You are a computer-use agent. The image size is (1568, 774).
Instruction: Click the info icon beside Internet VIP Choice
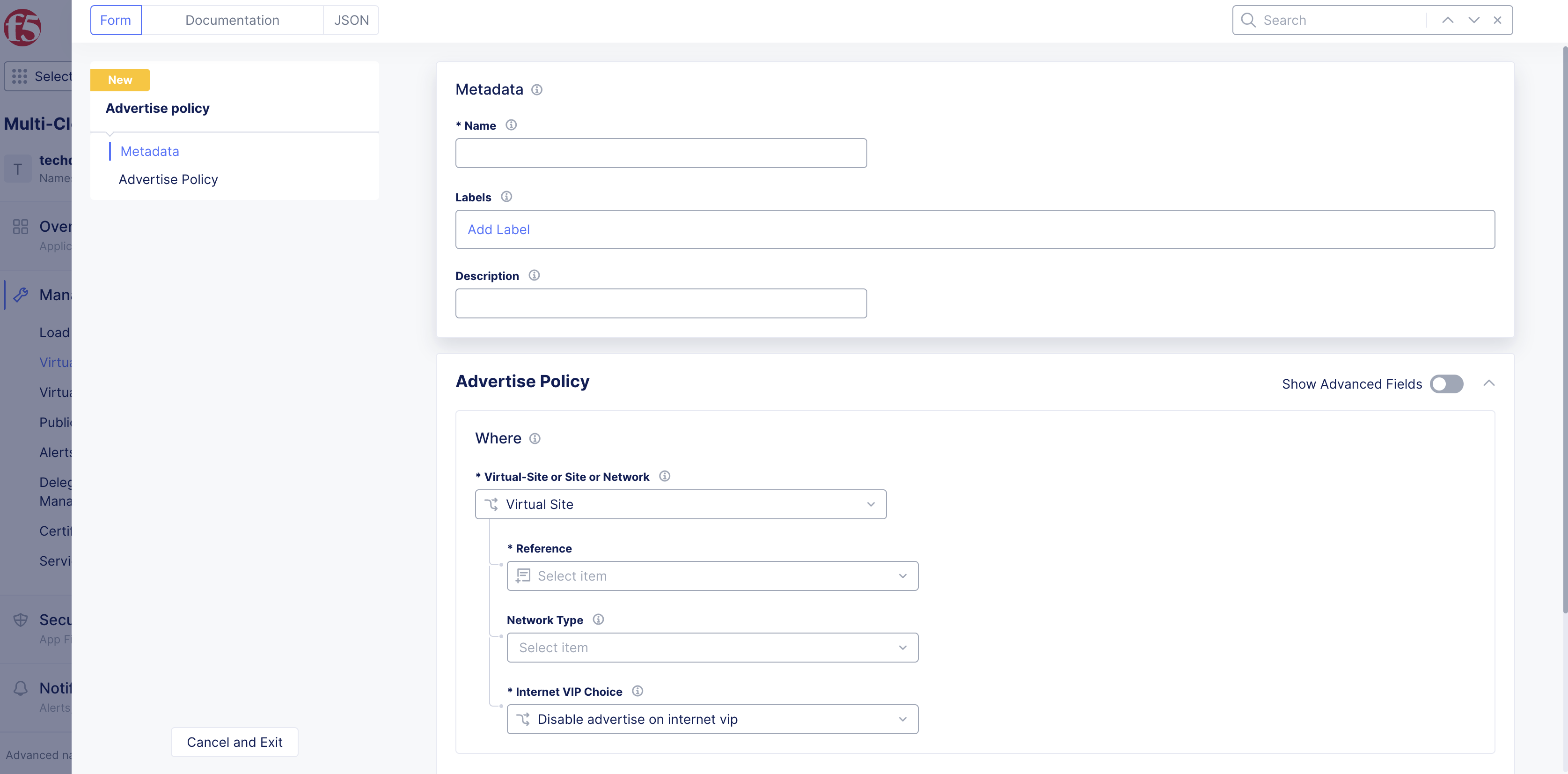[x=637, y=691]
